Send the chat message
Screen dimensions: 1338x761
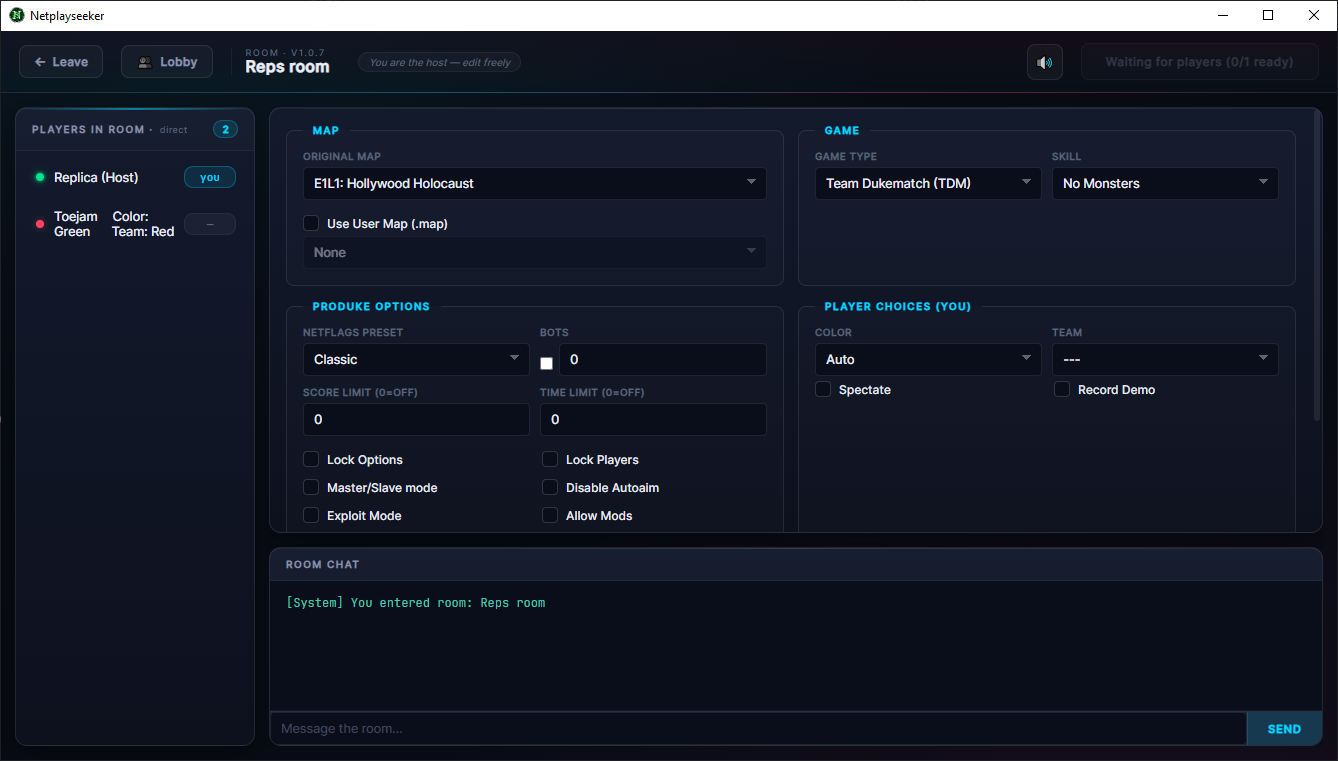1284,729
